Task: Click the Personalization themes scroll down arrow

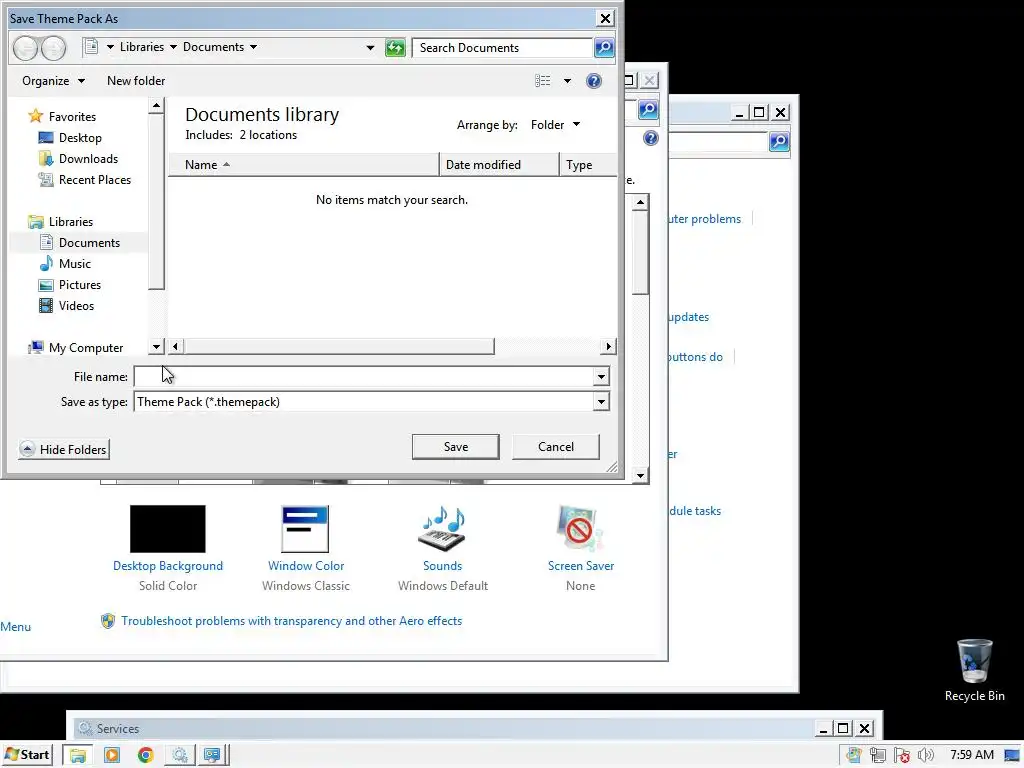Action: pyautogui.click(x=640, y=475)
